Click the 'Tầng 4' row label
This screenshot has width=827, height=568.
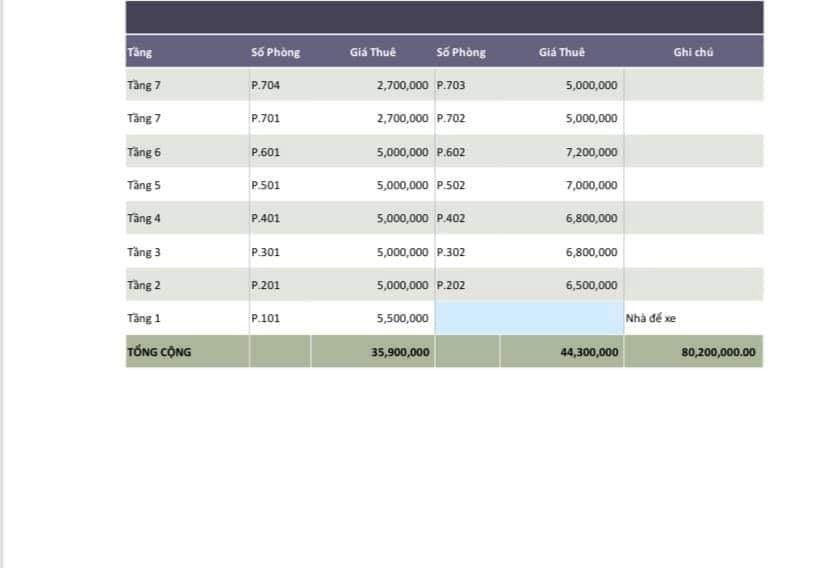coord(144,218)
